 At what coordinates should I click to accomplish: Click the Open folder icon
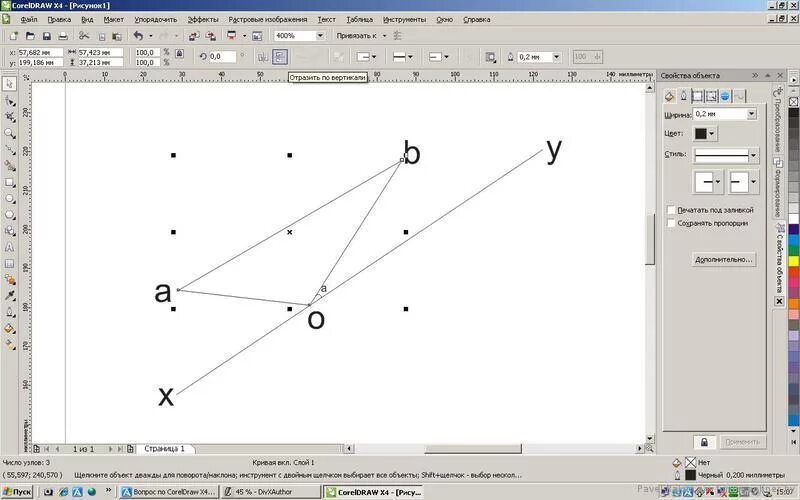click(30, 36)
